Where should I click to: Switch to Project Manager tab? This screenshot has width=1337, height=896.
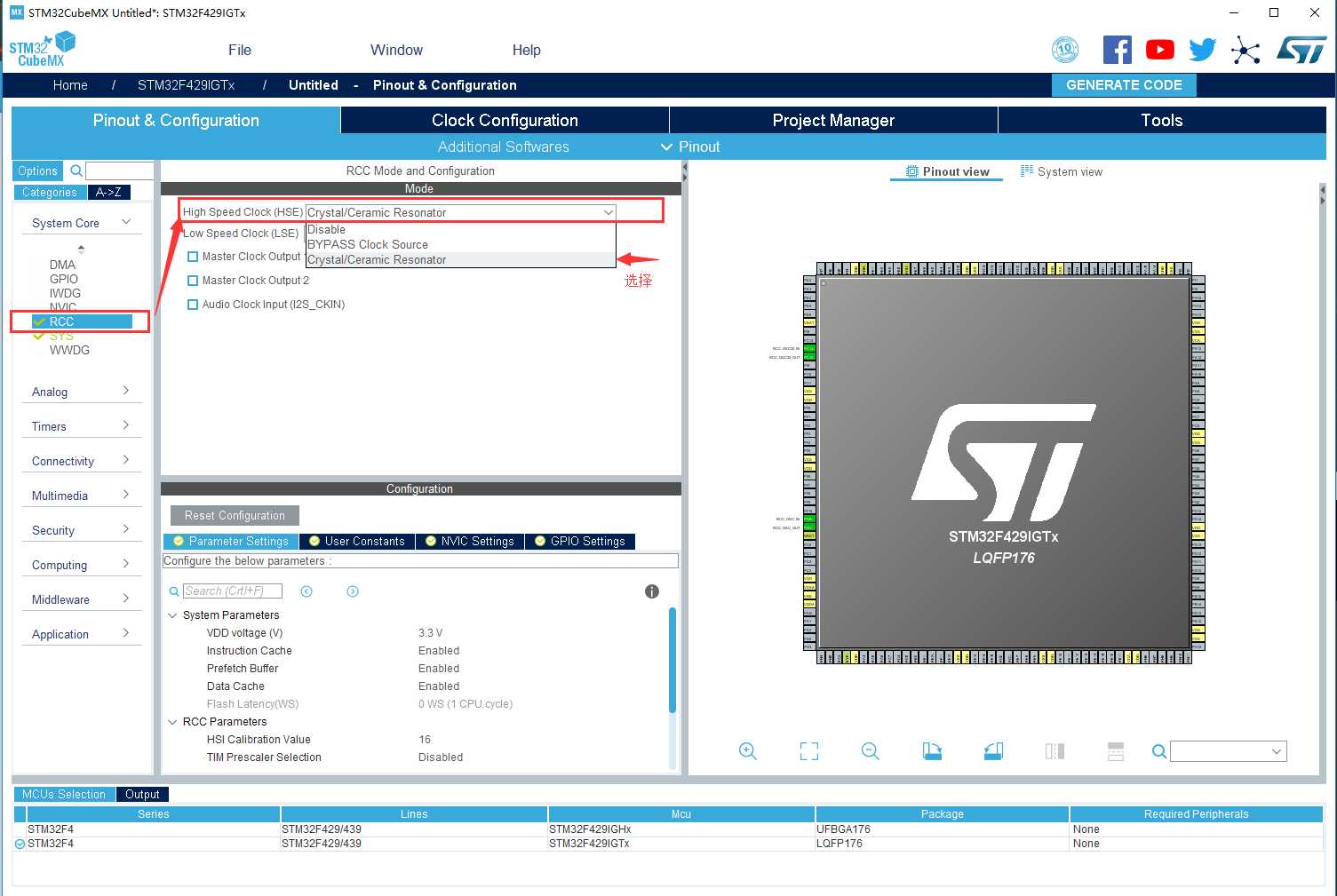(833, 120)
